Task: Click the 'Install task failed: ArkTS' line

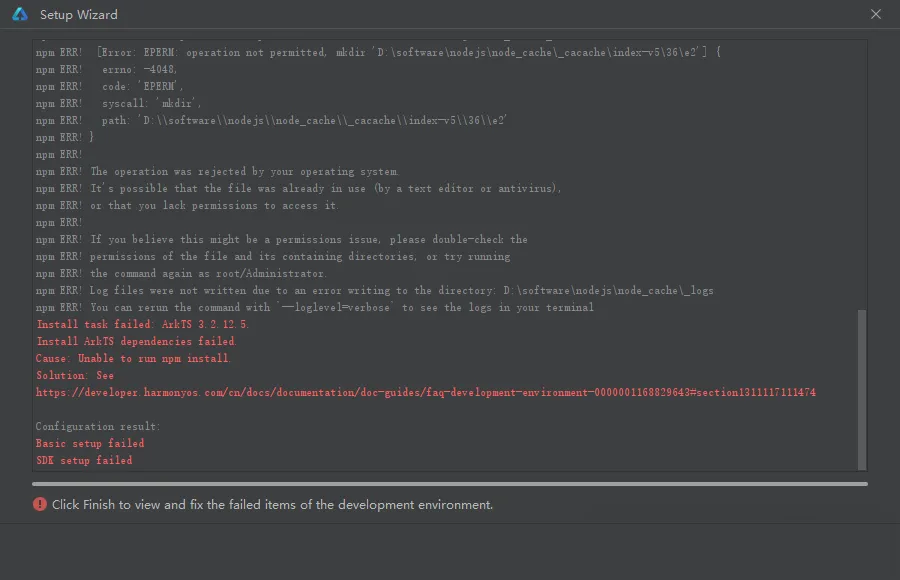Action: pyautogui.click(x=142, y=324)
